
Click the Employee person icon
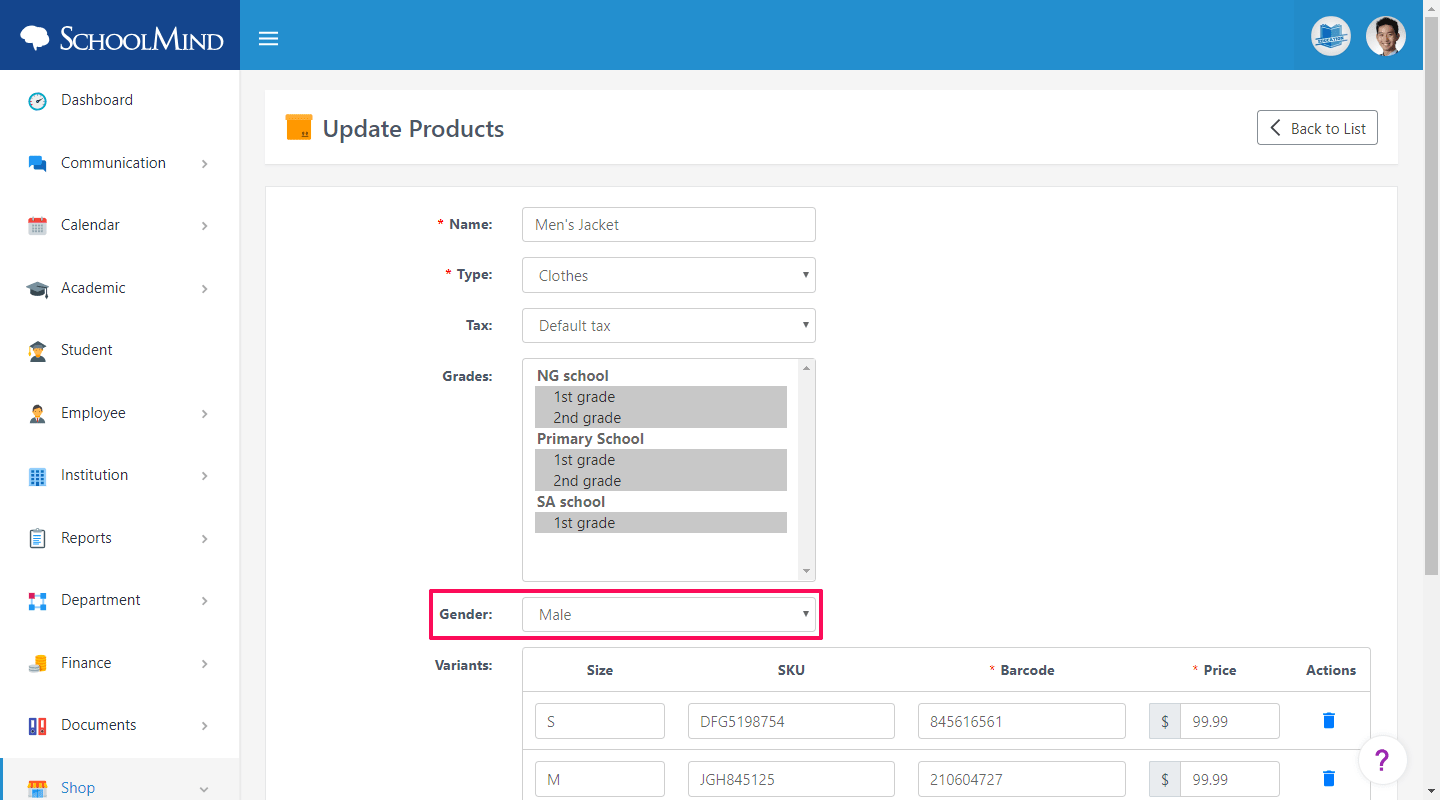click(37, 414)
